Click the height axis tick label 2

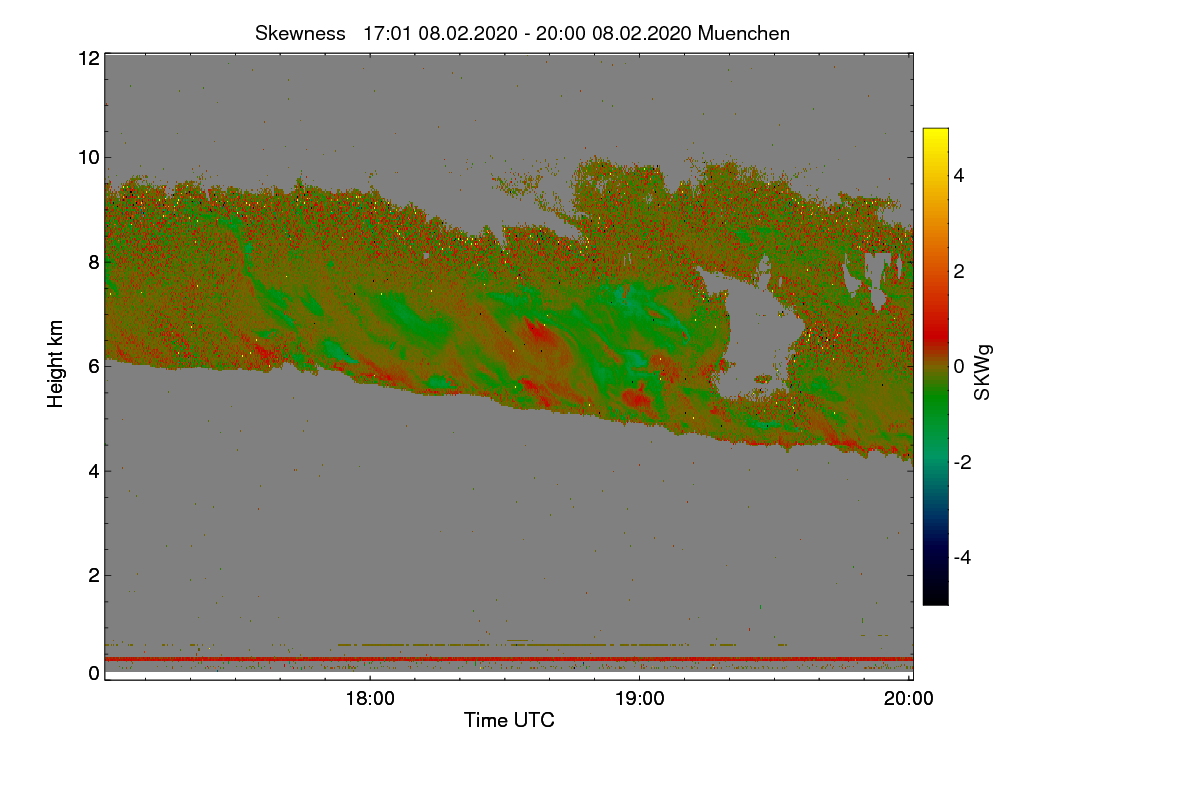pyautogui.click(x=93, y=575)
